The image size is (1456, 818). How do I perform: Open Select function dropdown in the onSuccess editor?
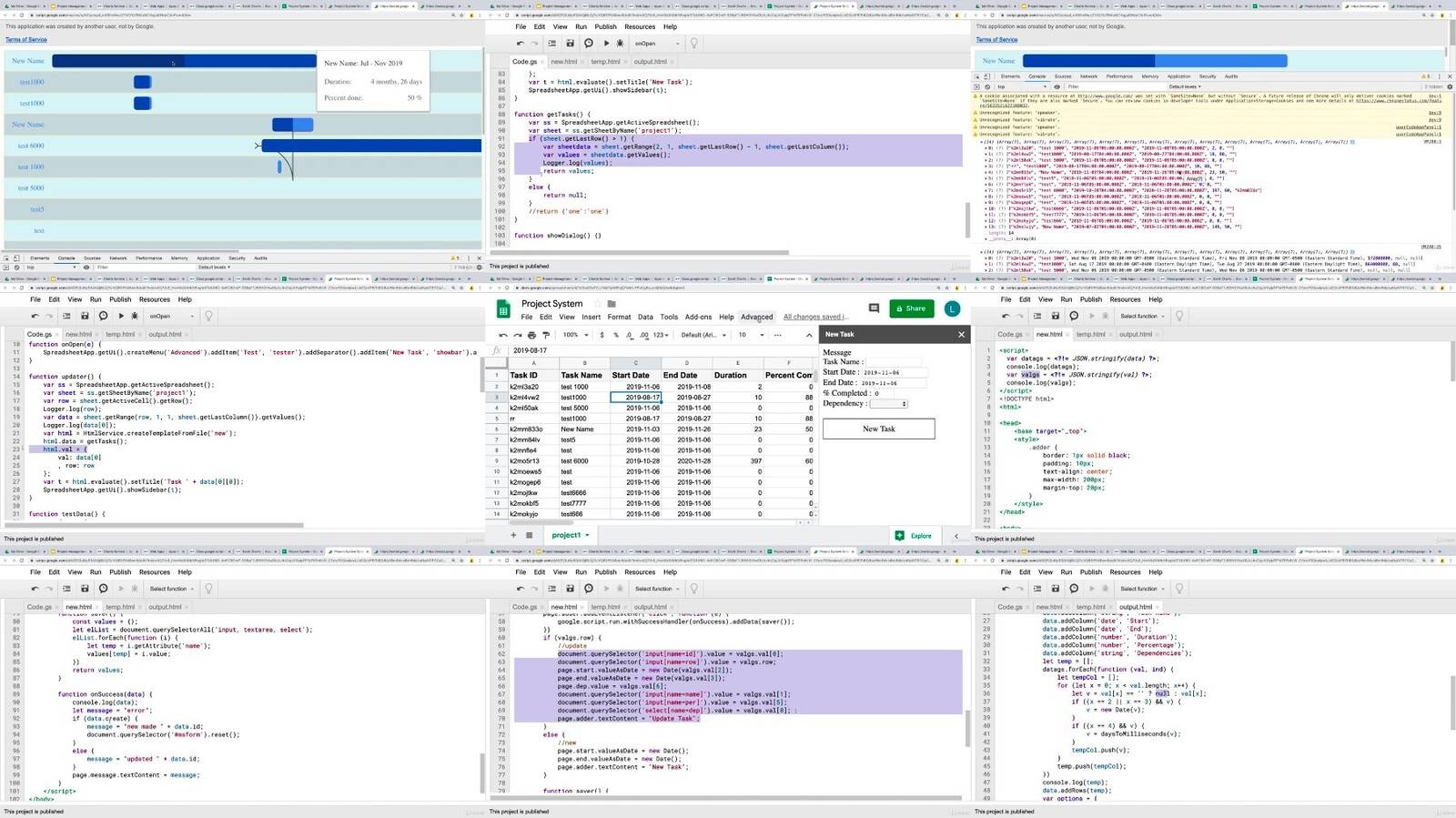[x=172, y=589]
